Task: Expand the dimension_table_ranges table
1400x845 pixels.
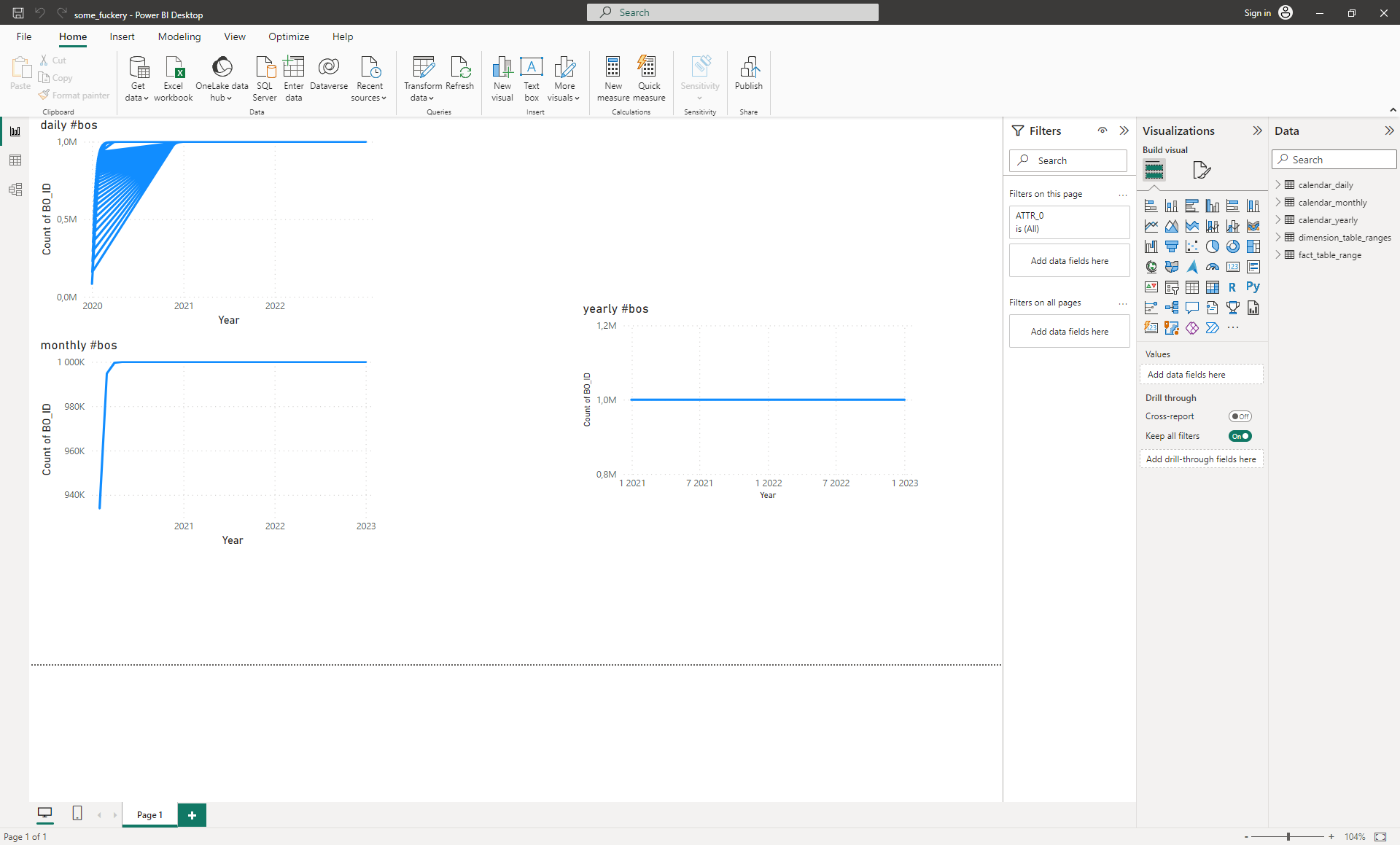Action: [x=1278, y=238]
